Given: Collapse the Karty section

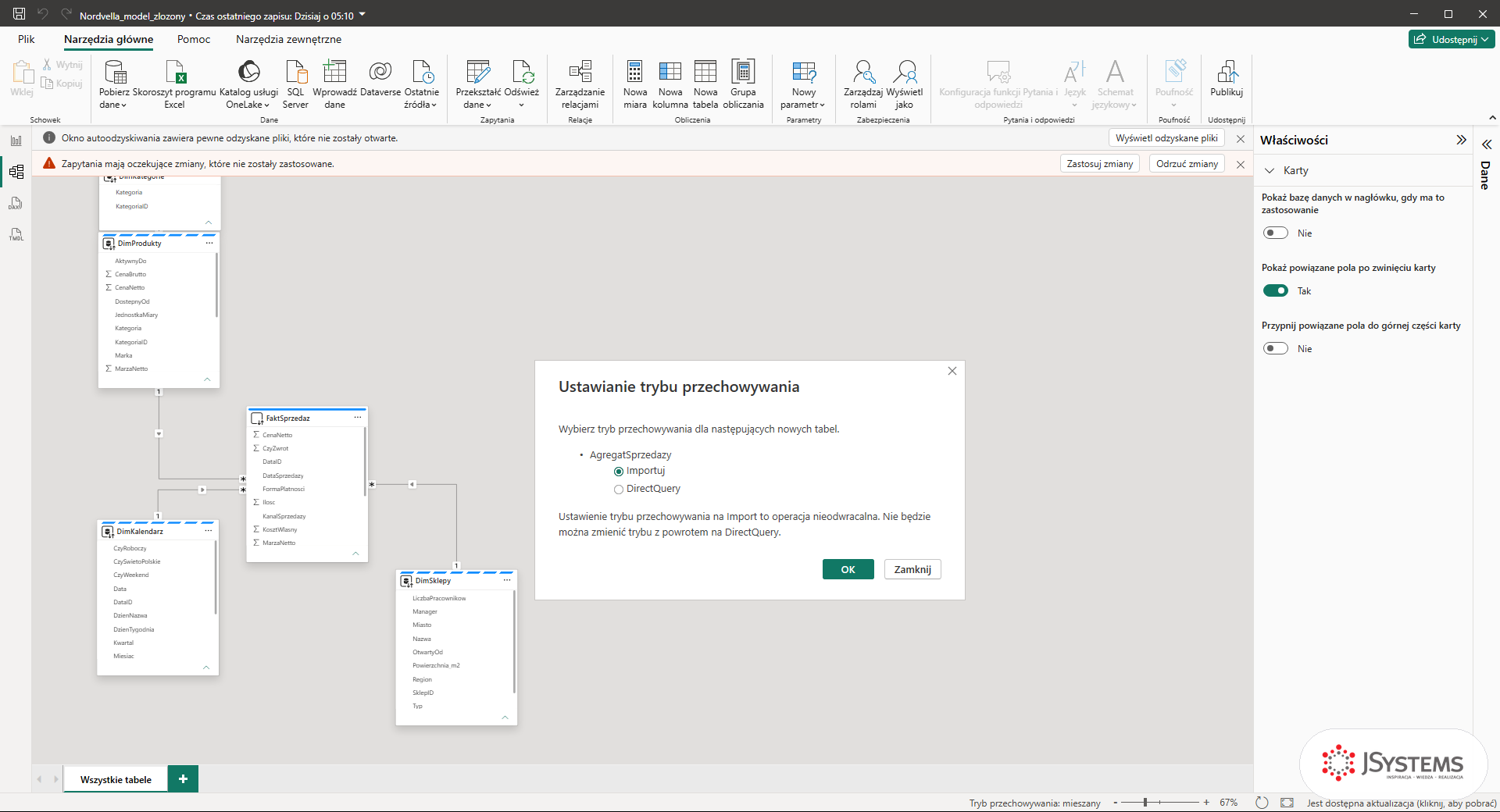Looking at the screenshot, I should click(x=1270, y=170).
